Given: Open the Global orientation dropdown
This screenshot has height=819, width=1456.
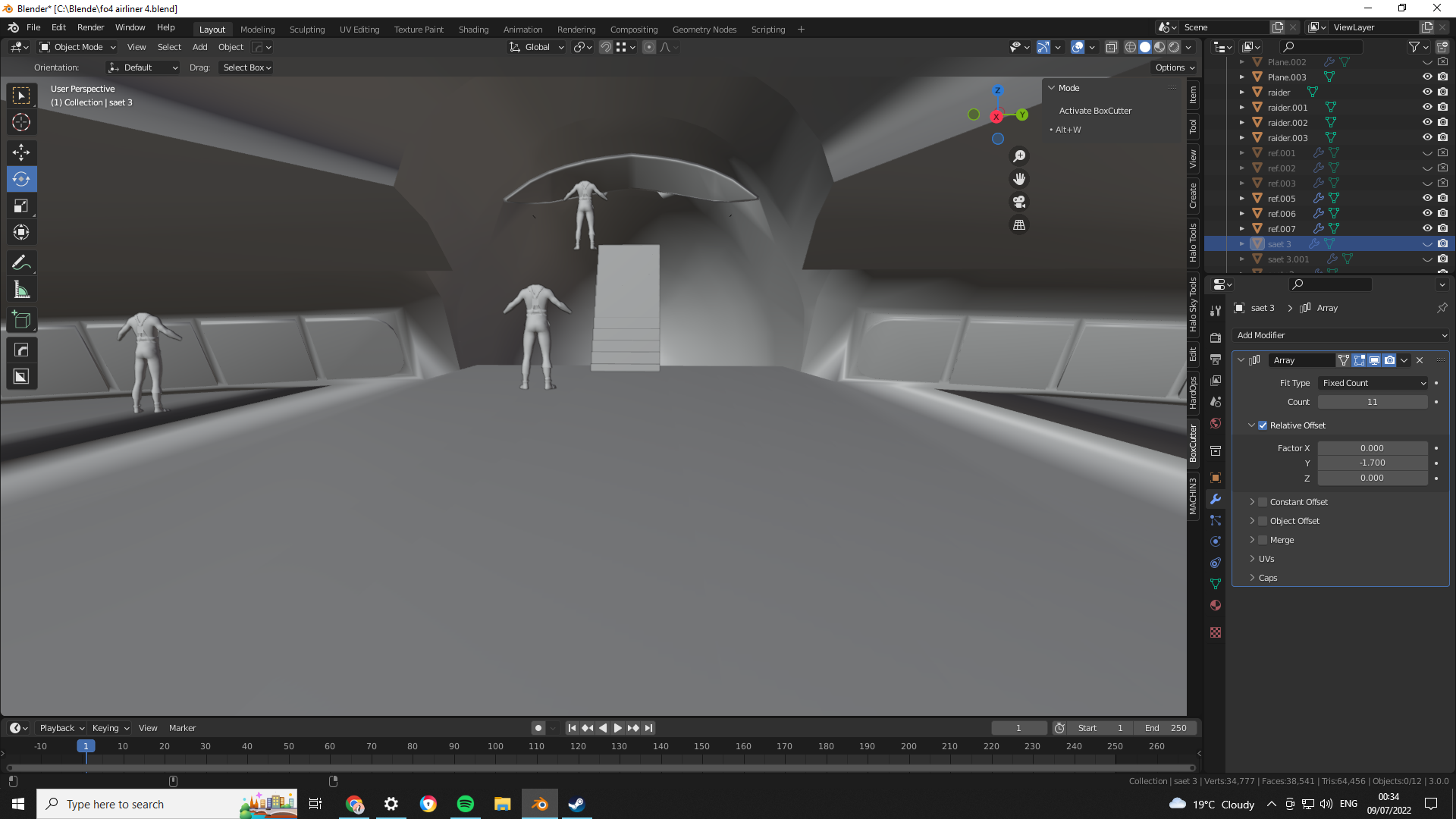Looking at the screenshot, I should (537, 47).
